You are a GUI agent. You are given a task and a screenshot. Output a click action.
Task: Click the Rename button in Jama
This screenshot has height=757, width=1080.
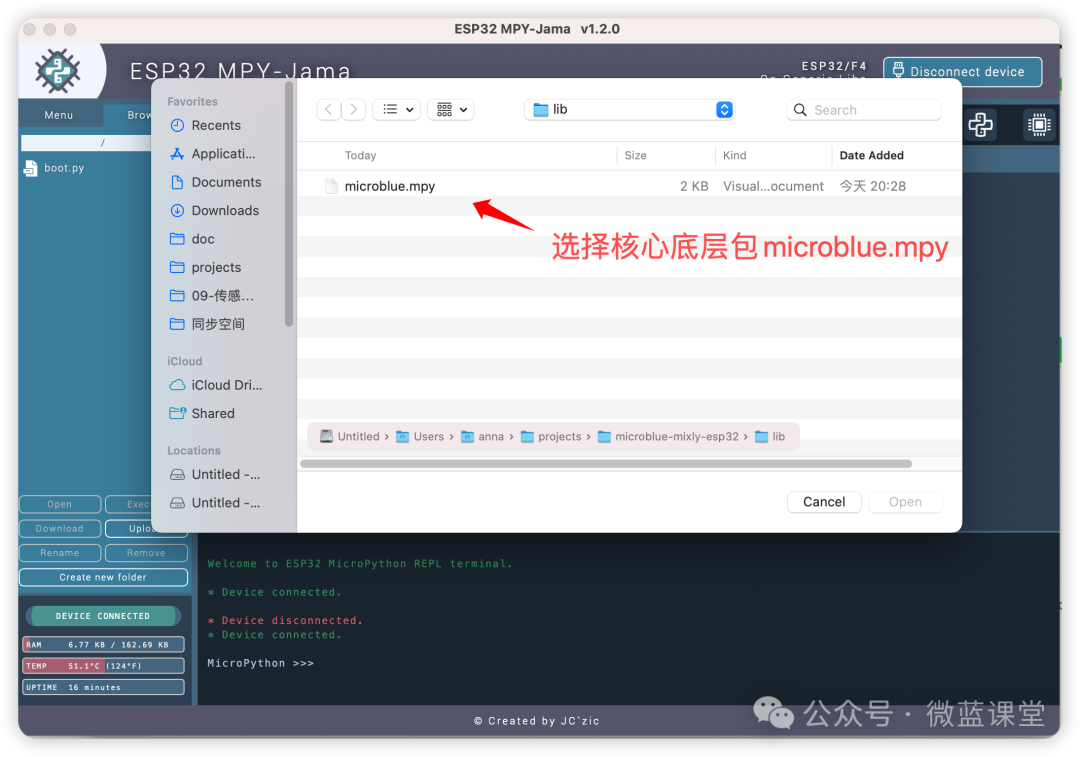coord(60,553)
